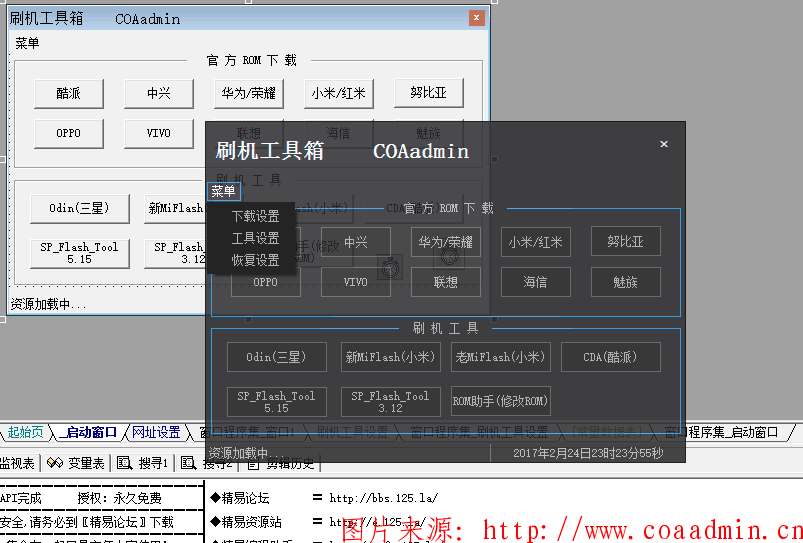Image resolution: width=803 pixels, height=543 pixels.
Task: Close the dark 刷机工具箱 window
Action: (664, 144)
